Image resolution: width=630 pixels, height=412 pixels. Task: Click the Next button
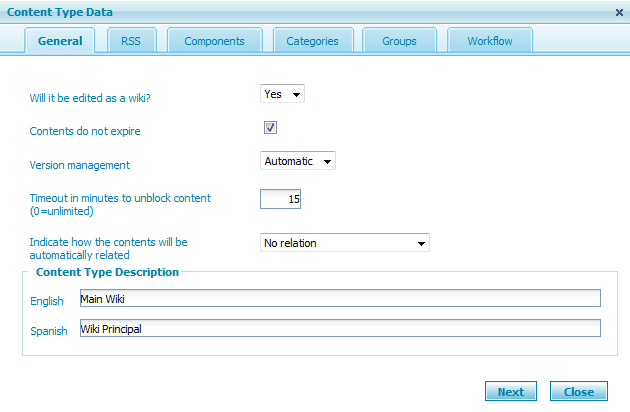click(510, 392)
